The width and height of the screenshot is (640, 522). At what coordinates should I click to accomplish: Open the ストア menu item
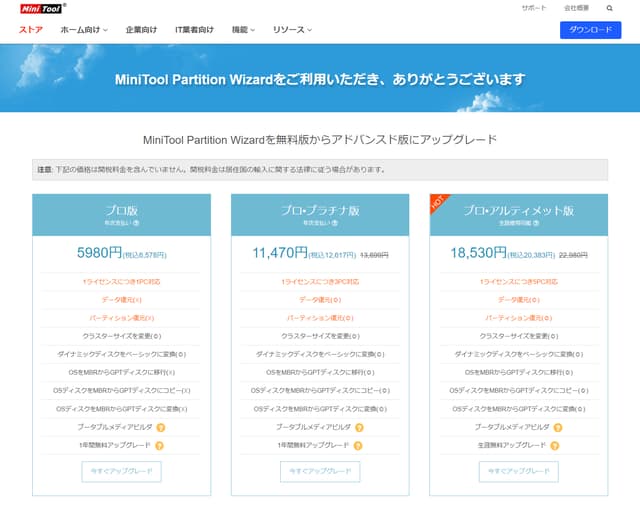tap(31, 30)
